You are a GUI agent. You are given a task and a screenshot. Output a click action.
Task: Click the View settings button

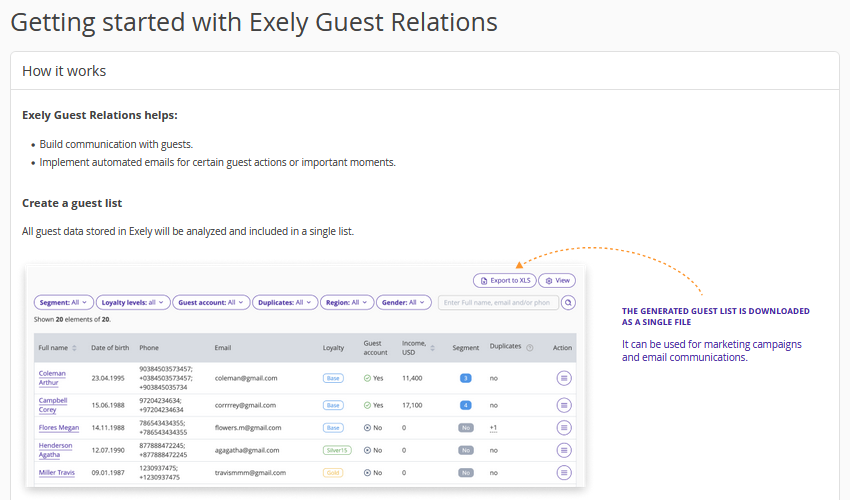point(557,281)
